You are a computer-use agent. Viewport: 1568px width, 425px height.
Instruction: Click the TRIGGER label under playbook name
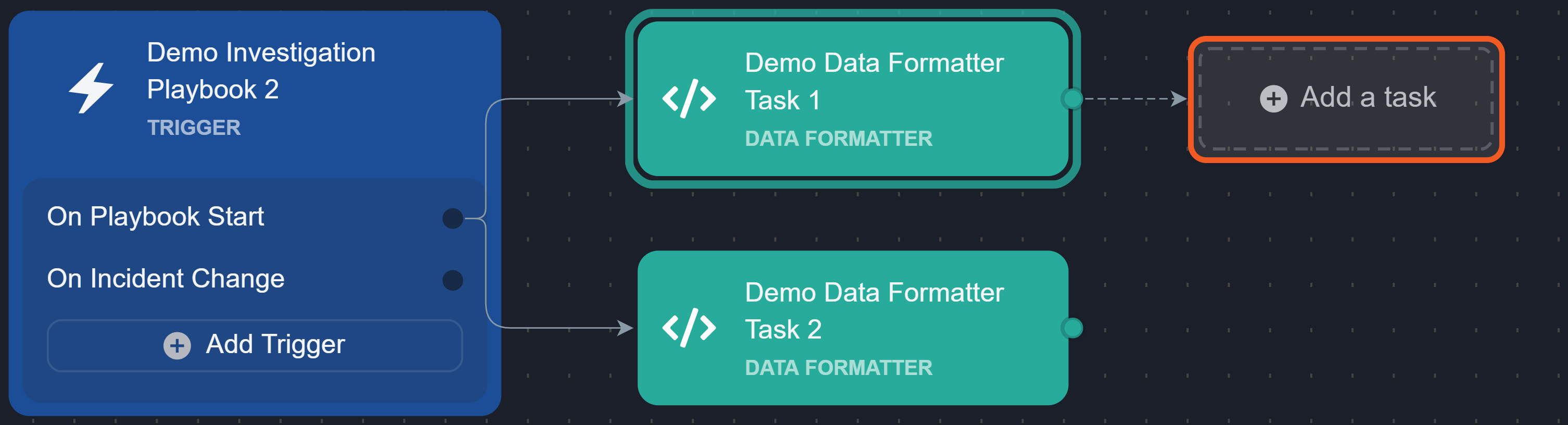coord(194,128)
